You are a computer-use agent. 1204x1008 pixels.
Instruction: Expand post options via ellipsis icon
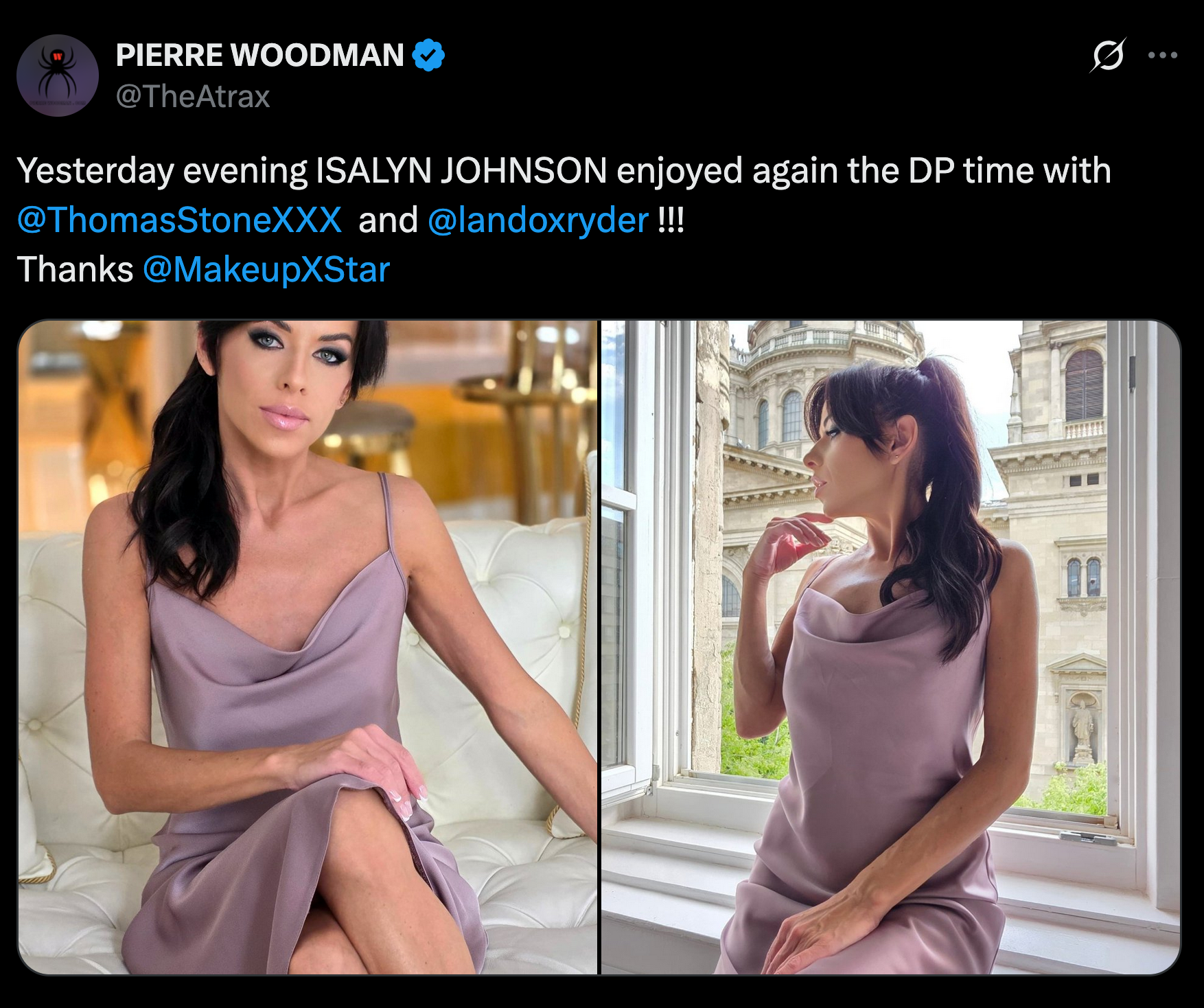pos(1163,55)
